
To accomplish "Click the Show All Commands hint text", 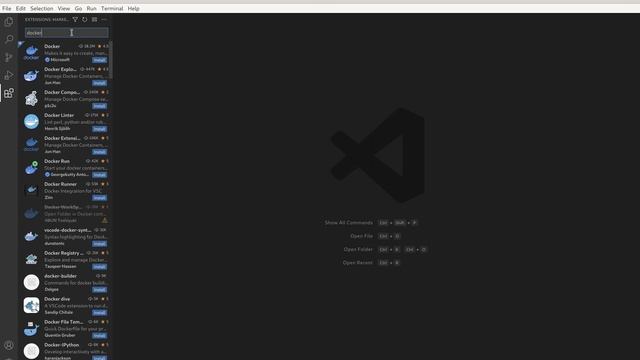I will [x=349, y=222].
